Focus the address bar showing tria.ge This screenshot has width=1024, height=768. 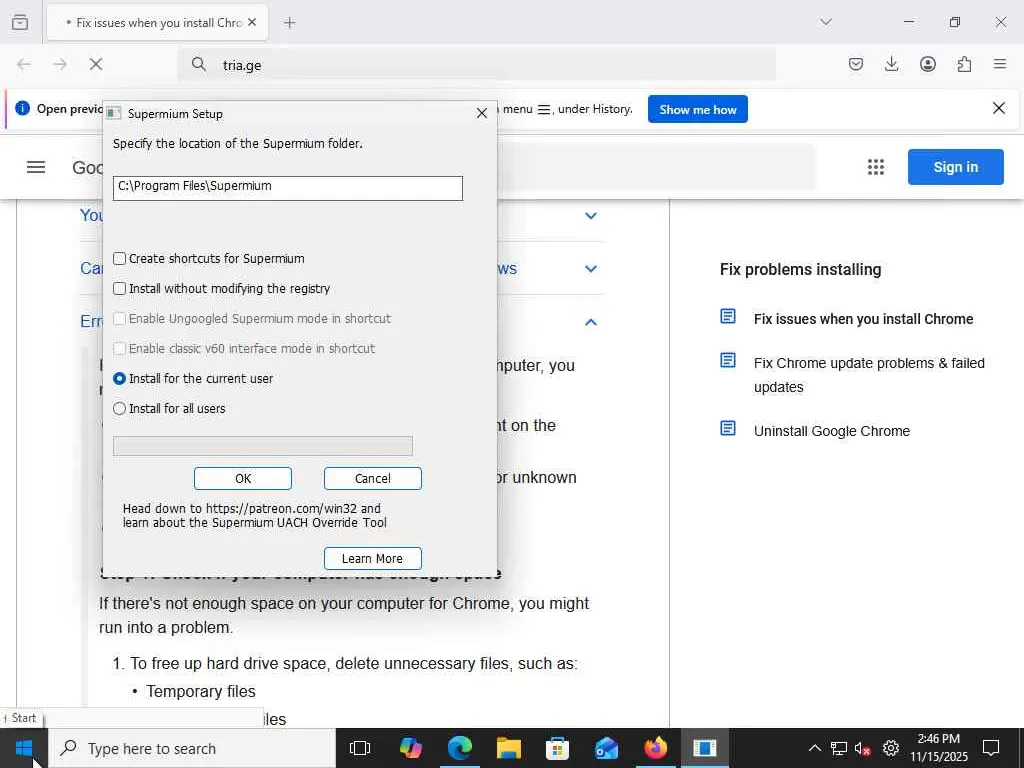tap(477, 65)
